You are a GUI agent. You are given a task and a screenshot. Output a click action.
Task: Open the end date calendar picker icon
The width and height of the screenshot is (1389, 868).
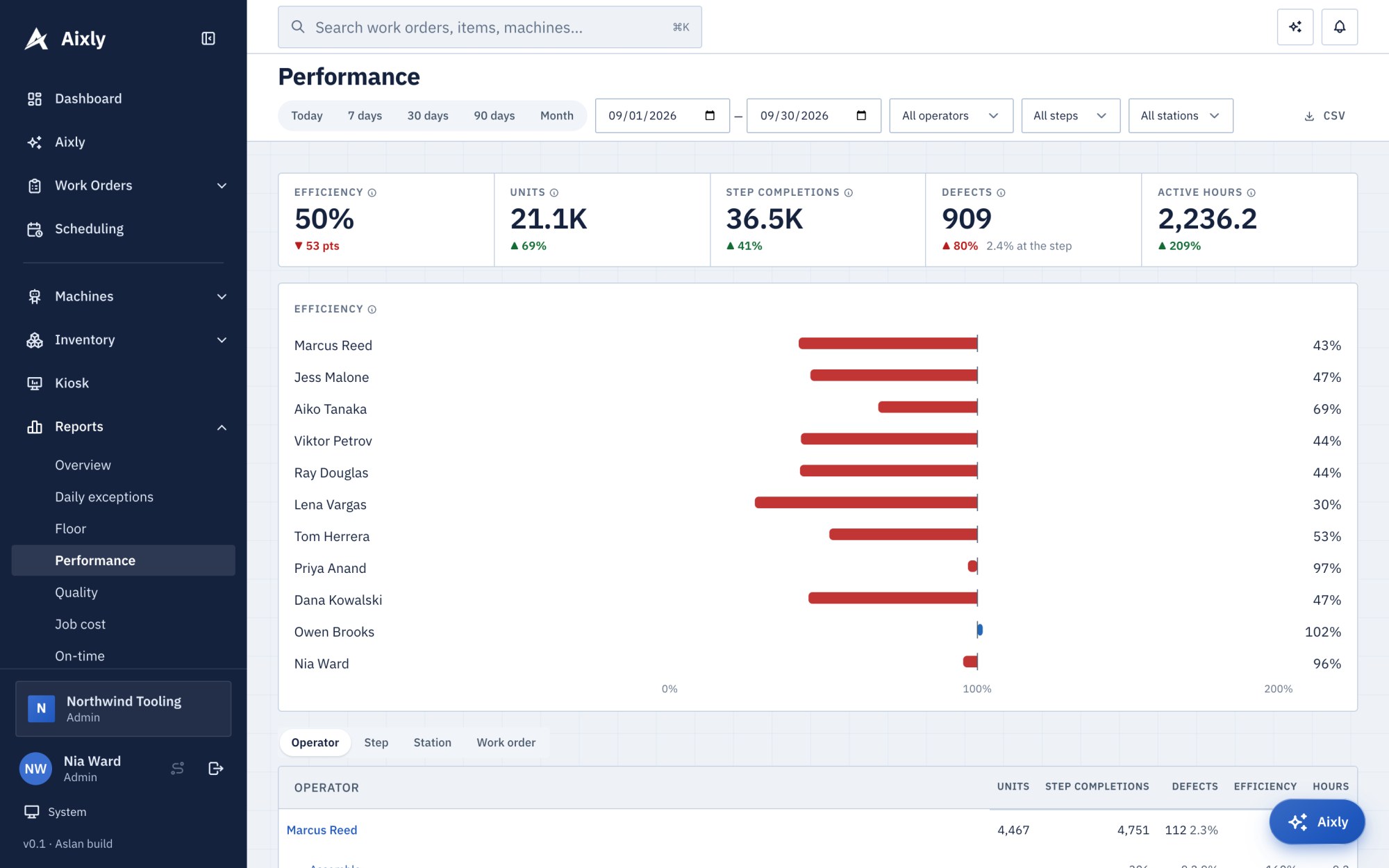861,115
